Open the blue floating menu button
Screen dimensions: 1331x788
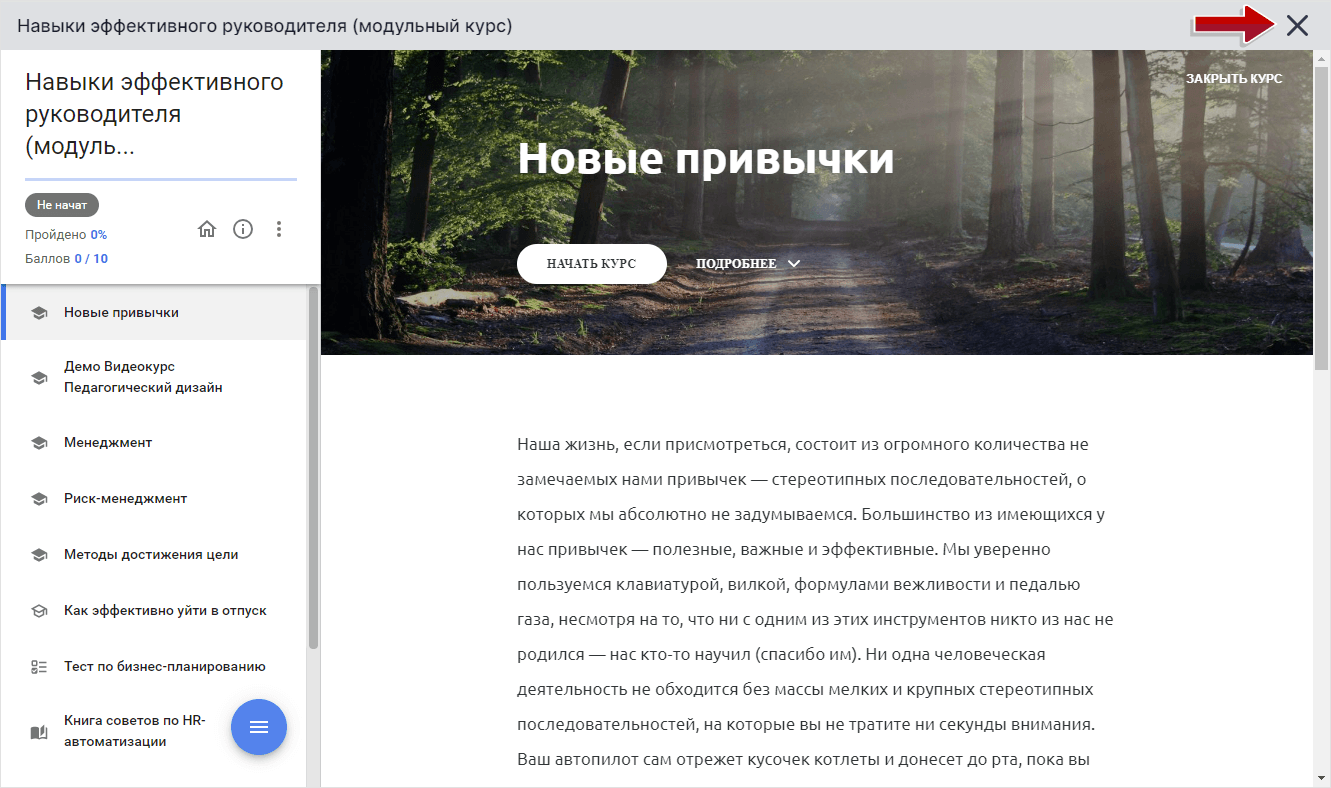tap(259, 726)
